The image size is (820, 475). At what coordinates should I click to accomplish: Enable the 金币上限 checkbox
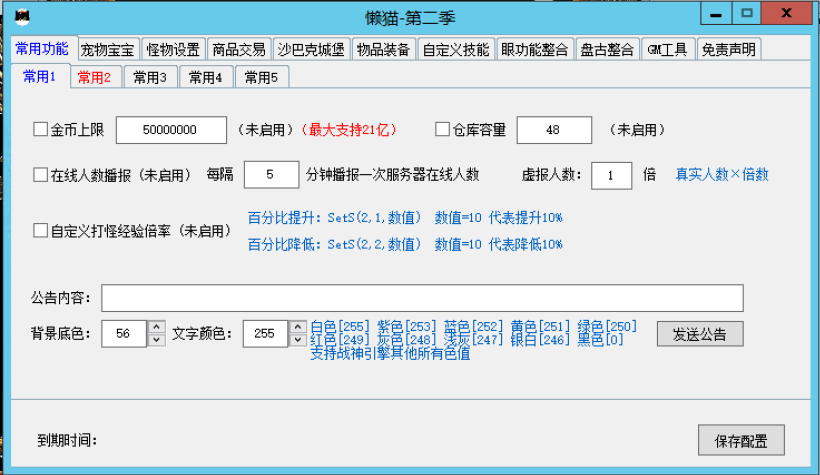point(41,130)
